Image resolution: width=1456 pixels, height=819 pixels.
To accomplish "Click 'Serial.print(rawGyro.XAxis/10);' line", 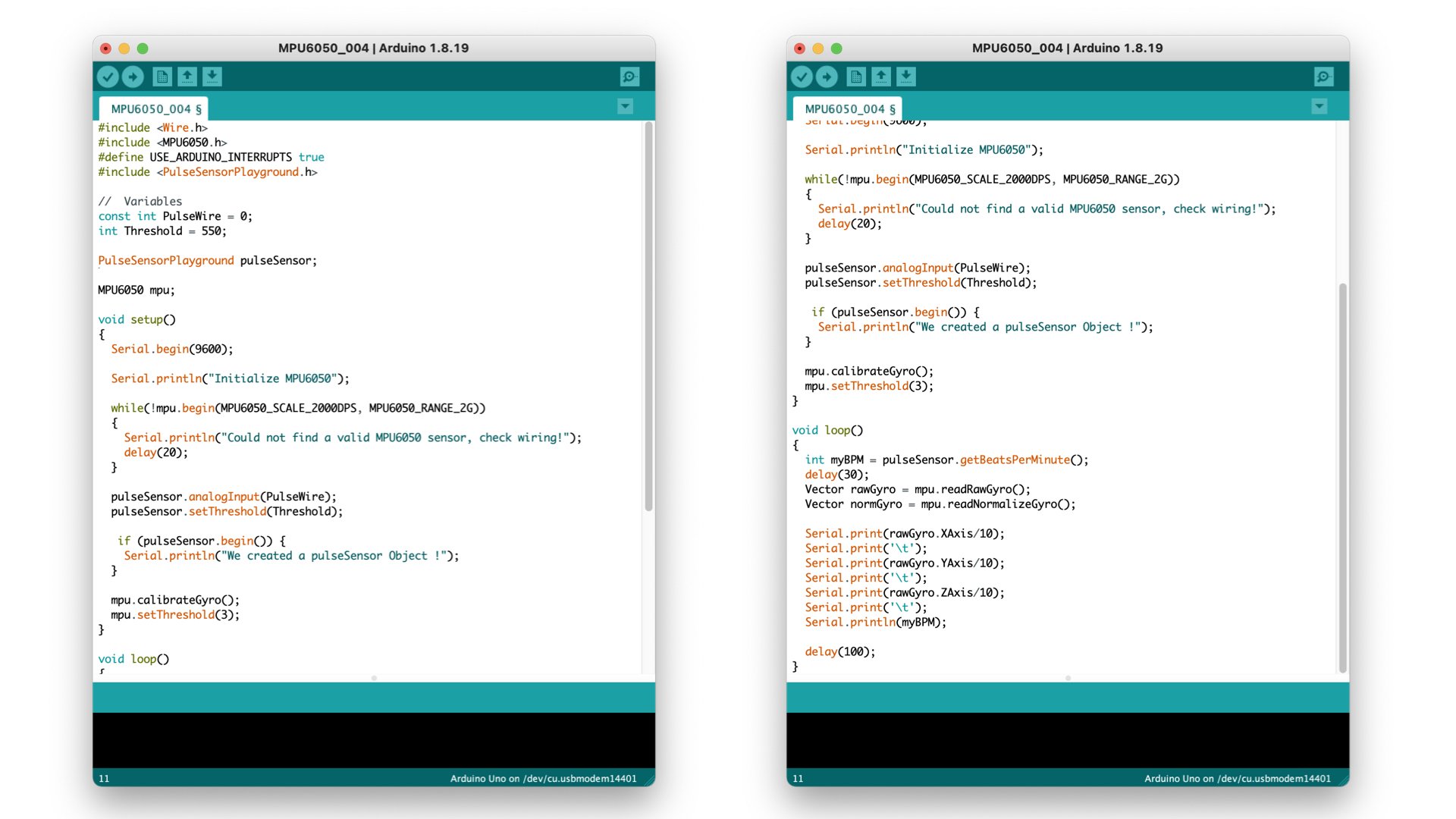I will pyautogui.click(x=905, y=534).
